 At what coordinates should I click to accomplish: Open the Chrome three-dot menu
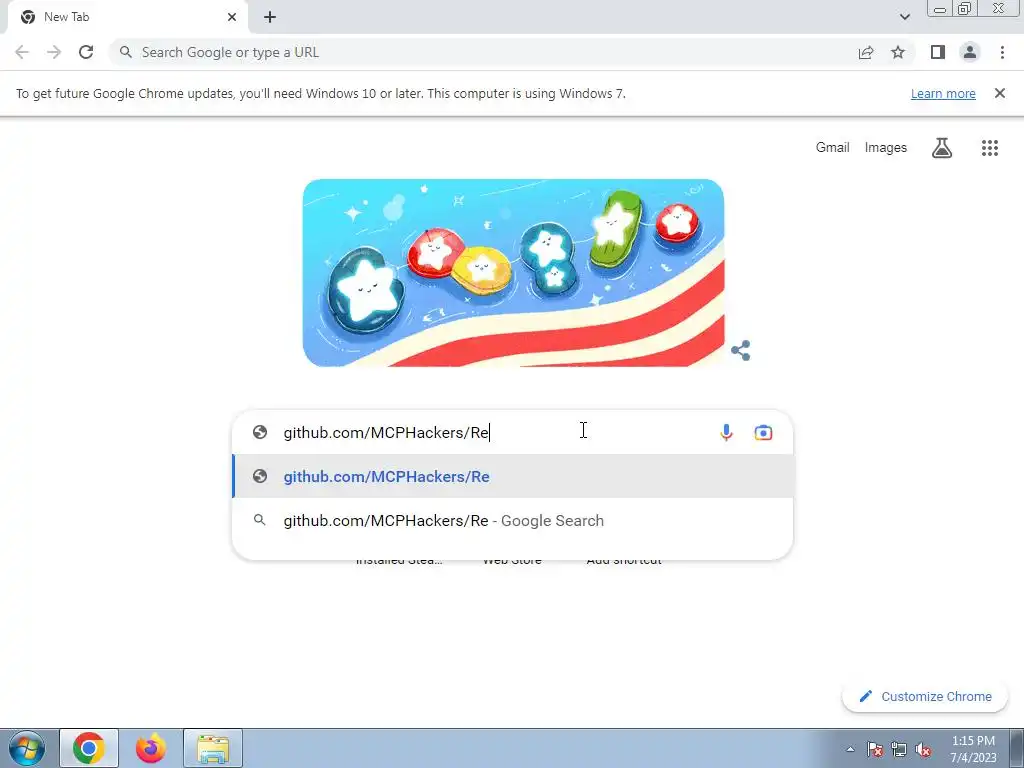(x=1002, y=52)
